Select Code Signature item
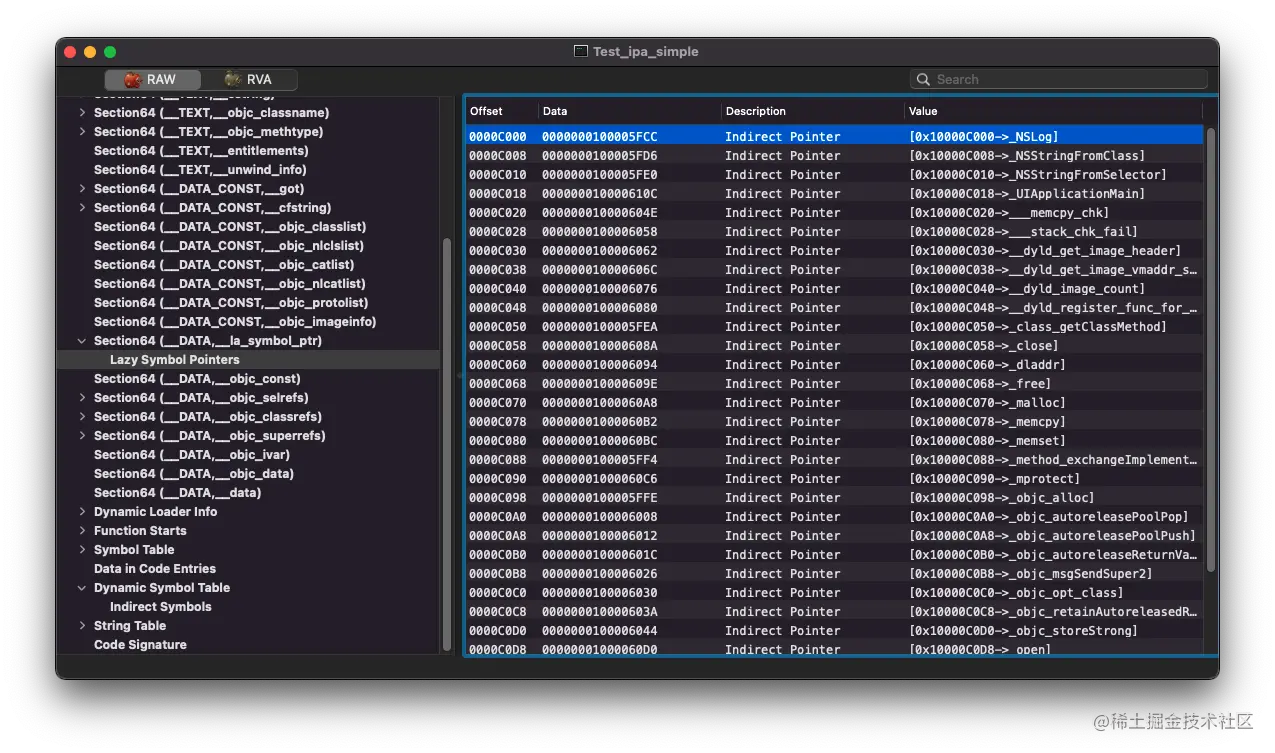The image size is (1275, 753). pos(140,645)
